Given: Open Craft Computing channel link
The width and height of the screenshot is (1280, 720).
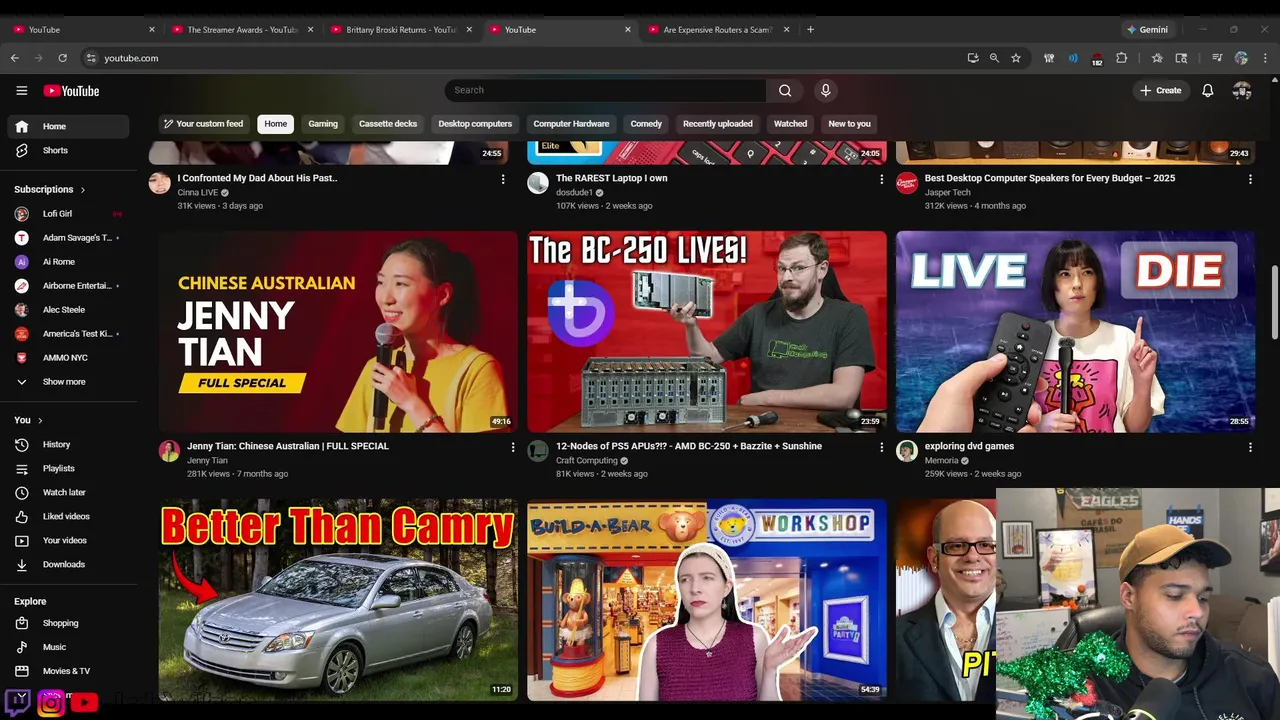Looking at the screenshot, I should point(587,461).
